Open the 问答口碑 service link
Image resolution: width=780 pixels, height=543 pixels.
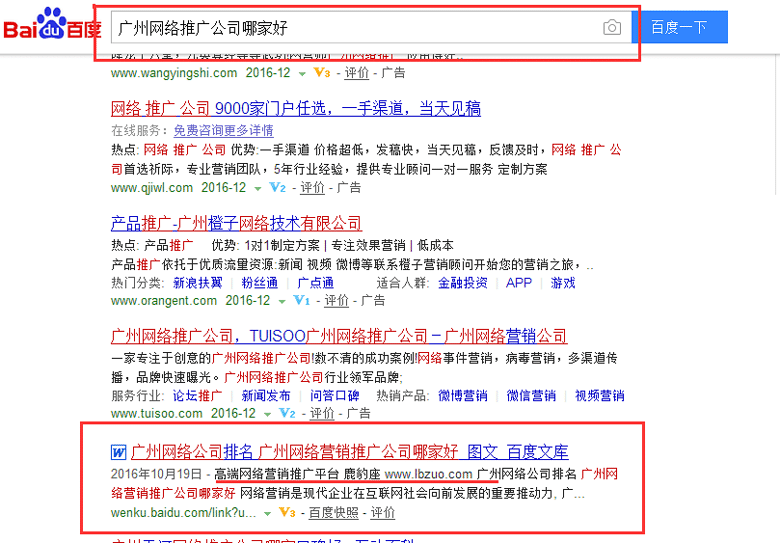(334, 396)
